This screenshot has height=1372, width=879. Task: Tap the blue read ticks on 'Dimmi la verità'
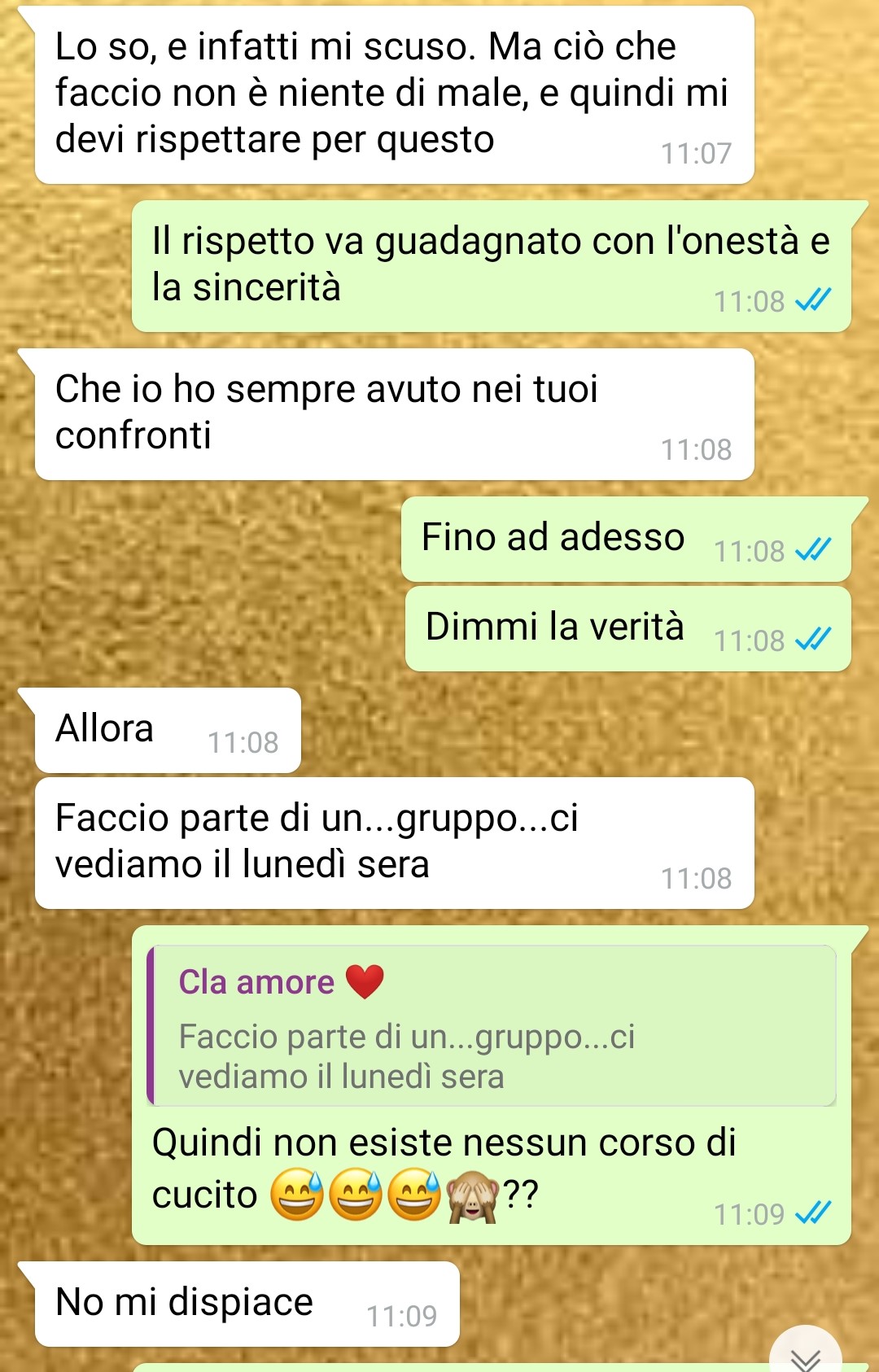click(812, 640)
